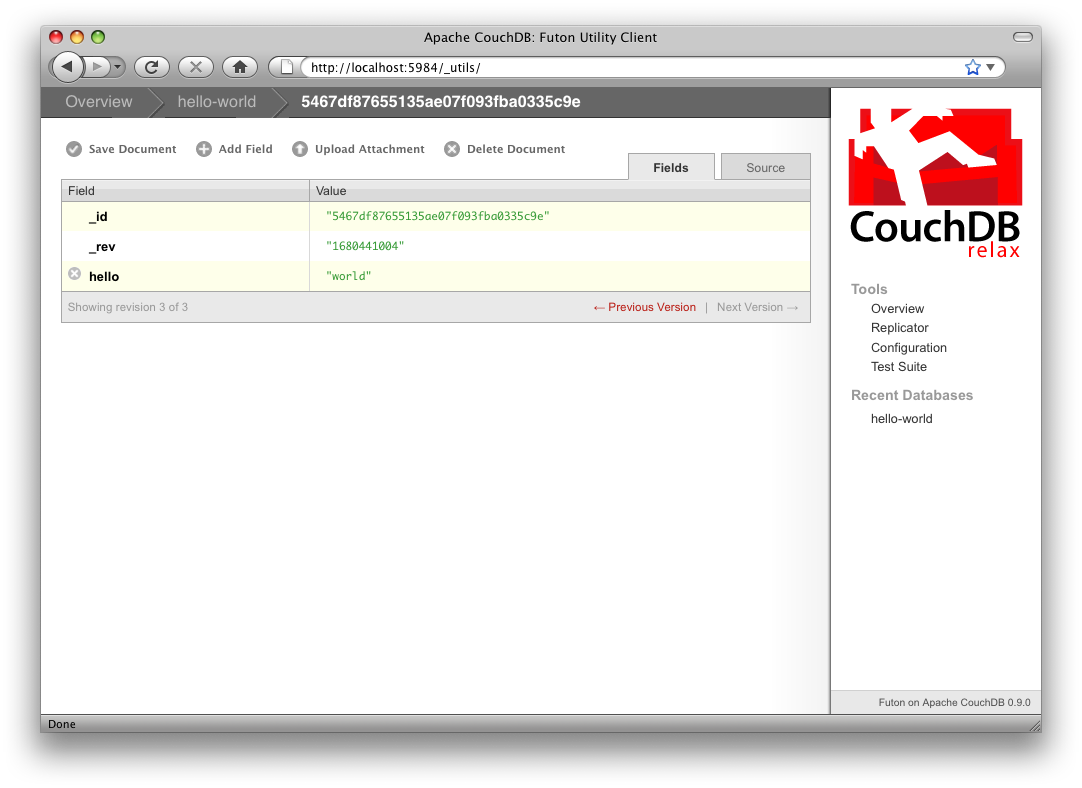Zoom the window with the green button
The width and height of the screenshot is (1082, 788).
click(98, 37)
